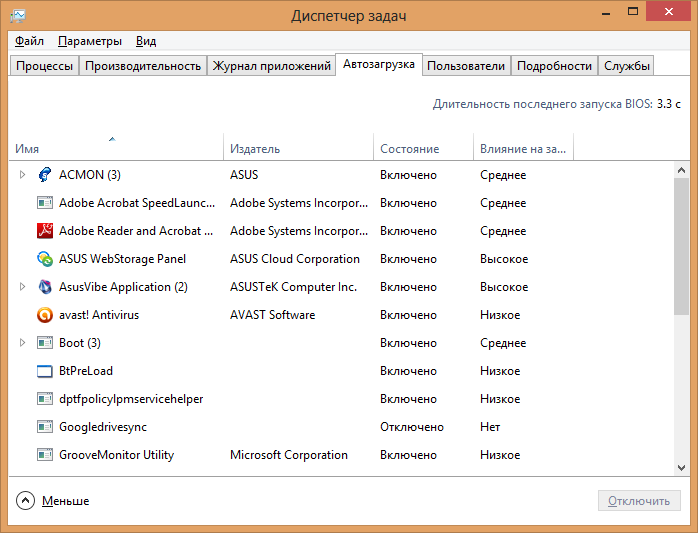Click the BtPreLoad window icon
Viewport: 698px width, 533px height.
(x=45, y=370)
